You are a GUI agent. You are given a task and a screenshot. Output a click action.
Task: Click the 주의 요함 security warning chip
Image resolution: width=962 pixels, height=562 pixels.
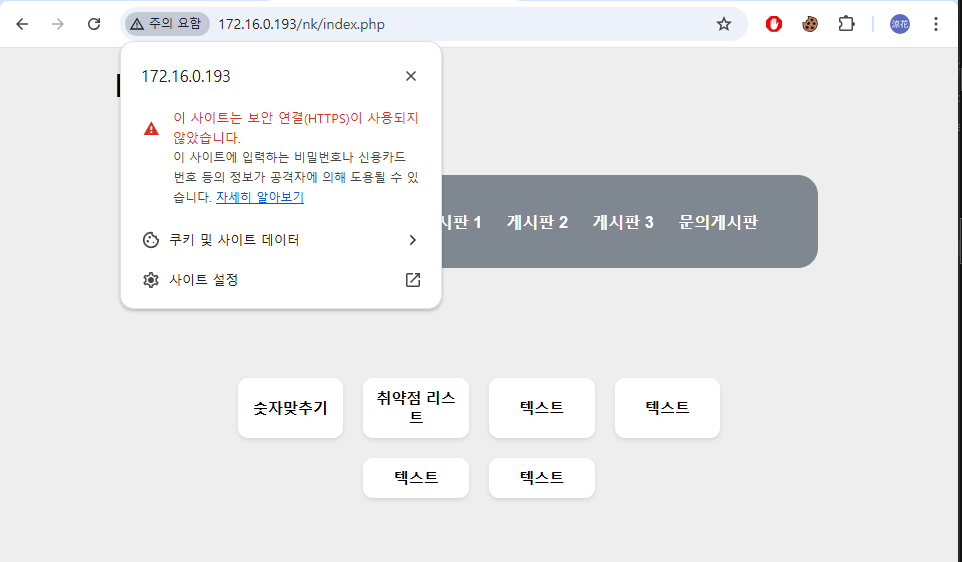[x=167, y=24]
